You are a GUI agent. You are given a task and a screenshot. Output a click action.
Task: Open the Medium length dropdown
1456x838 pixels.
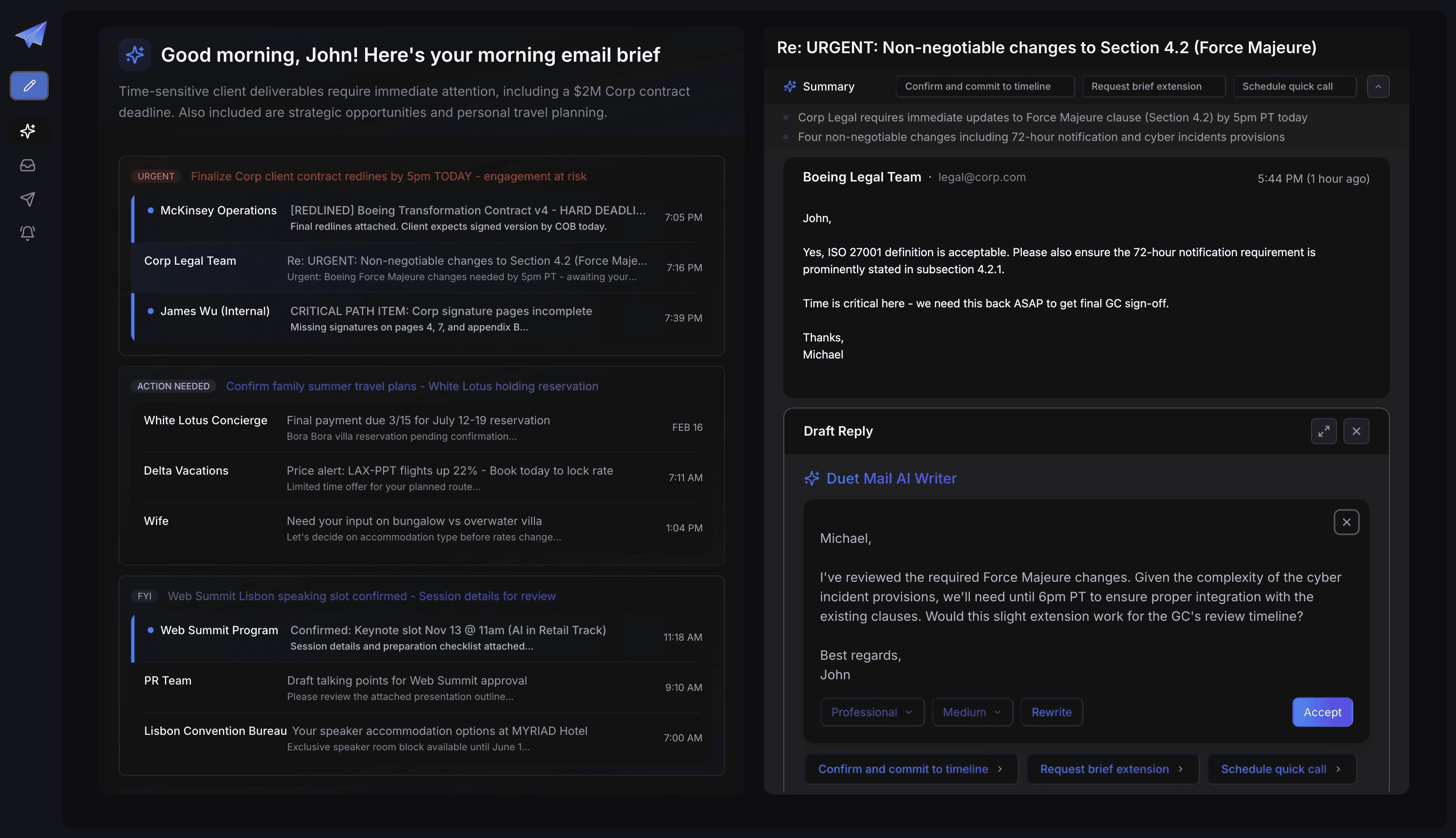(971, 712)
